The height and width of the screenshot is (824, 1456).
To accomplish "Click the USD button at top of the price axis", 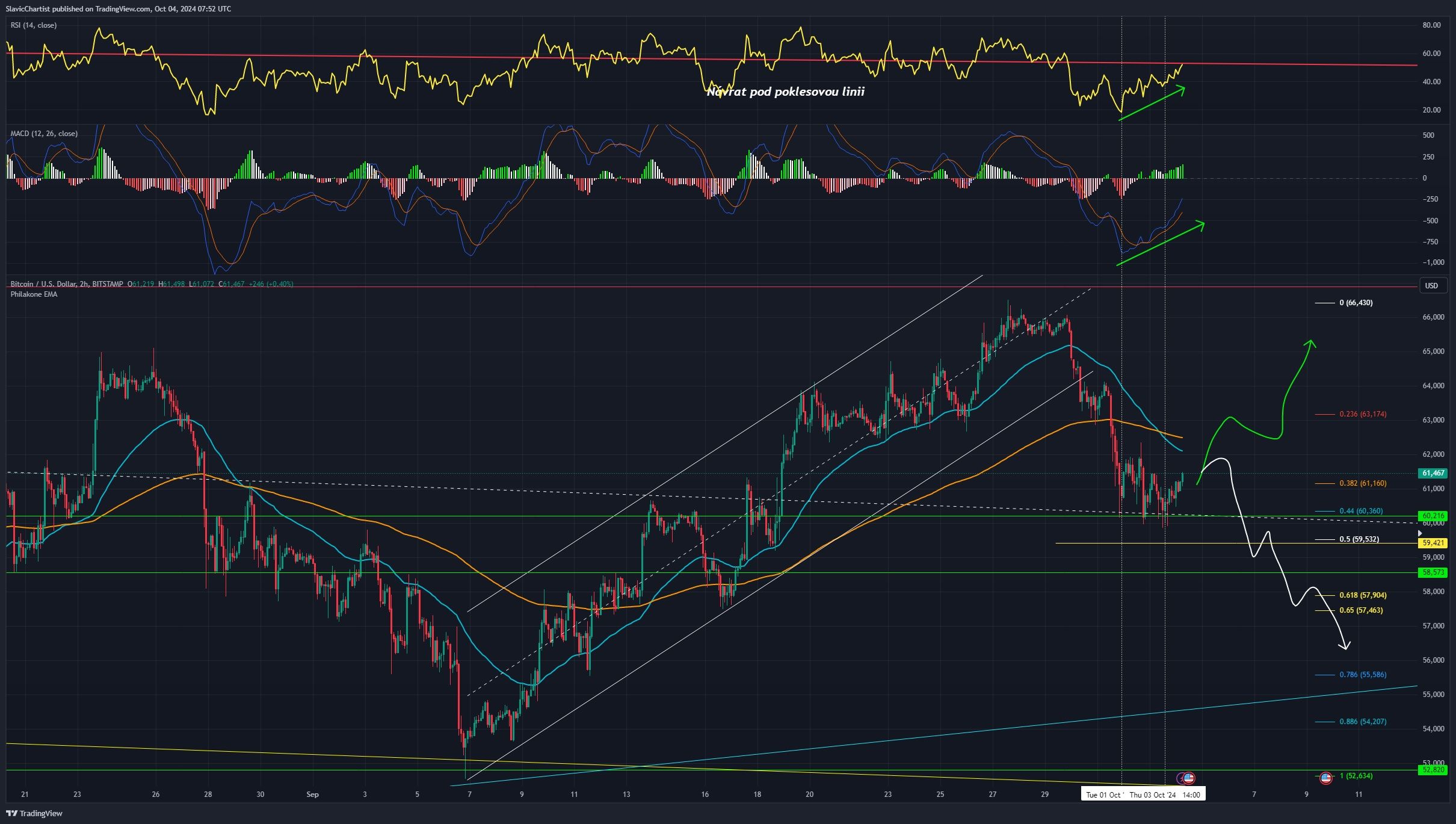I will [1432, 286].
